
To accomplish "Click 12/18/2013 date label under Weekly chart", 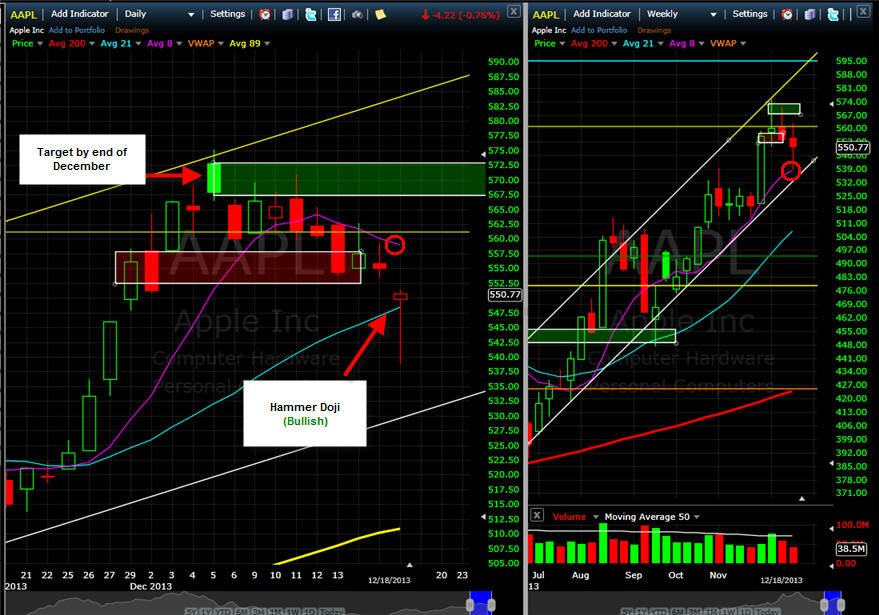I will [781, 580].
